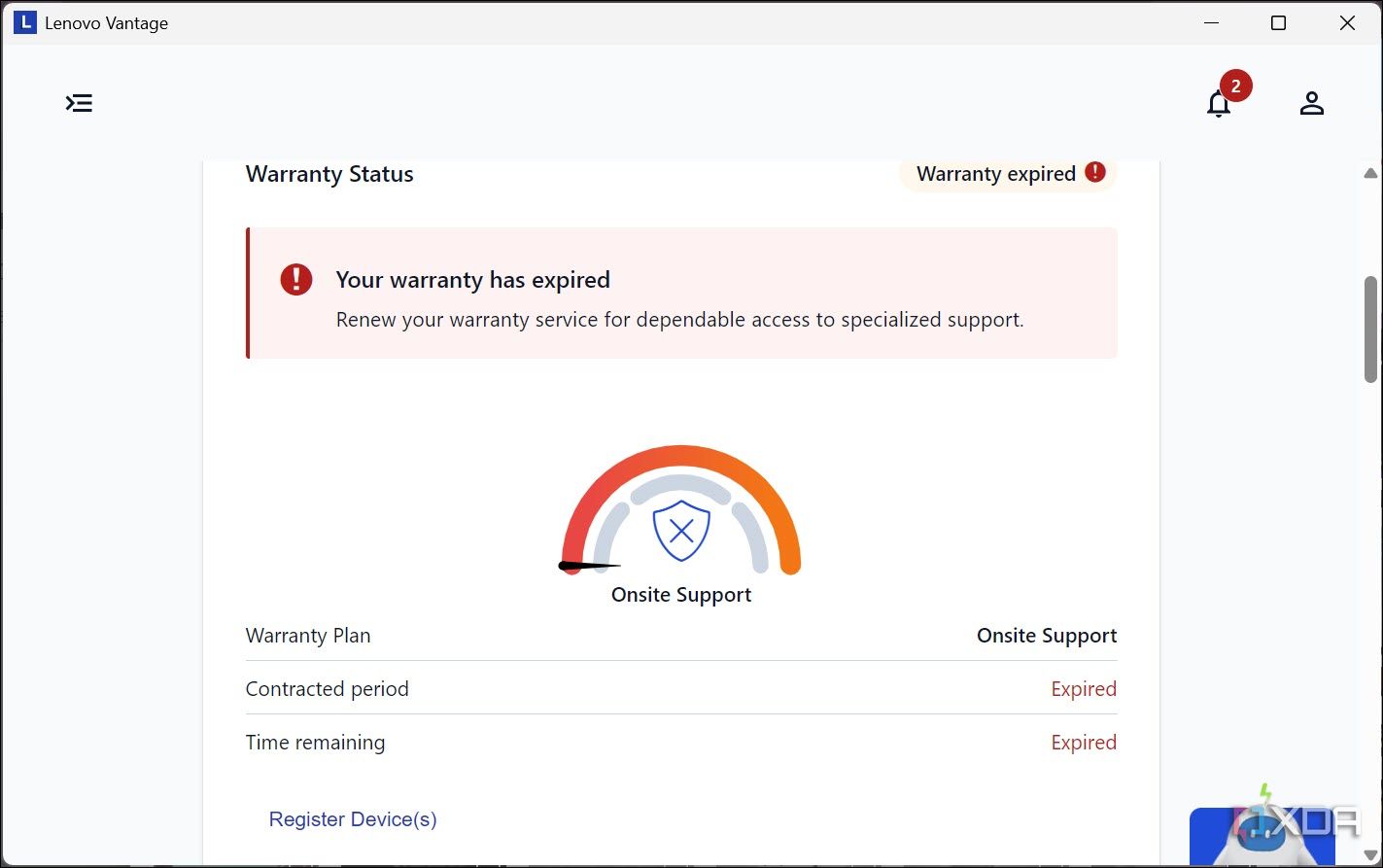The width and height of the screenshot is (1383, 868).
Task: Close the Lenovo Vantage window
Action: point(1347,23)
